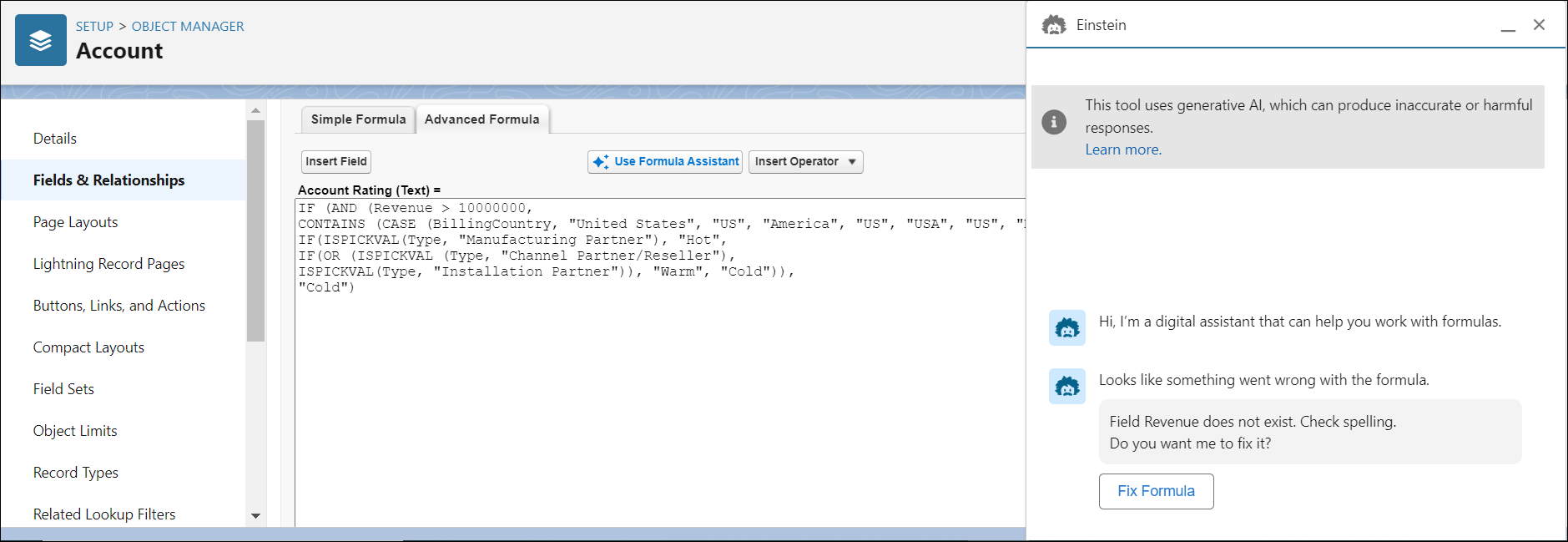Click sidebar scrollbar down arrow
Screen dimensions: 1568x542
click(x=256, y=516)
